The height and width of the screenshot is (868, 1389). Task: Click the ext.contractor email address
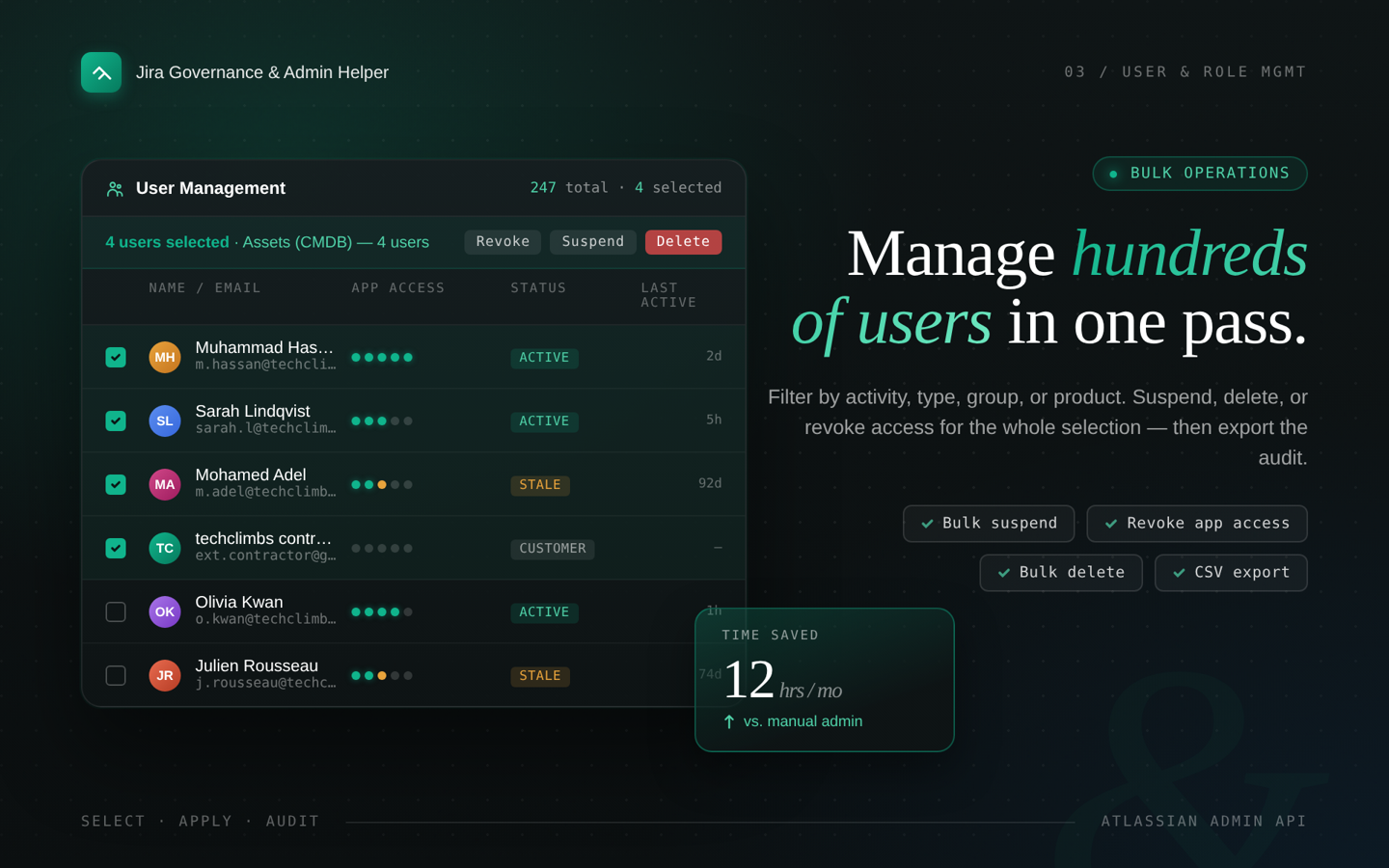[x=265, y=556]
